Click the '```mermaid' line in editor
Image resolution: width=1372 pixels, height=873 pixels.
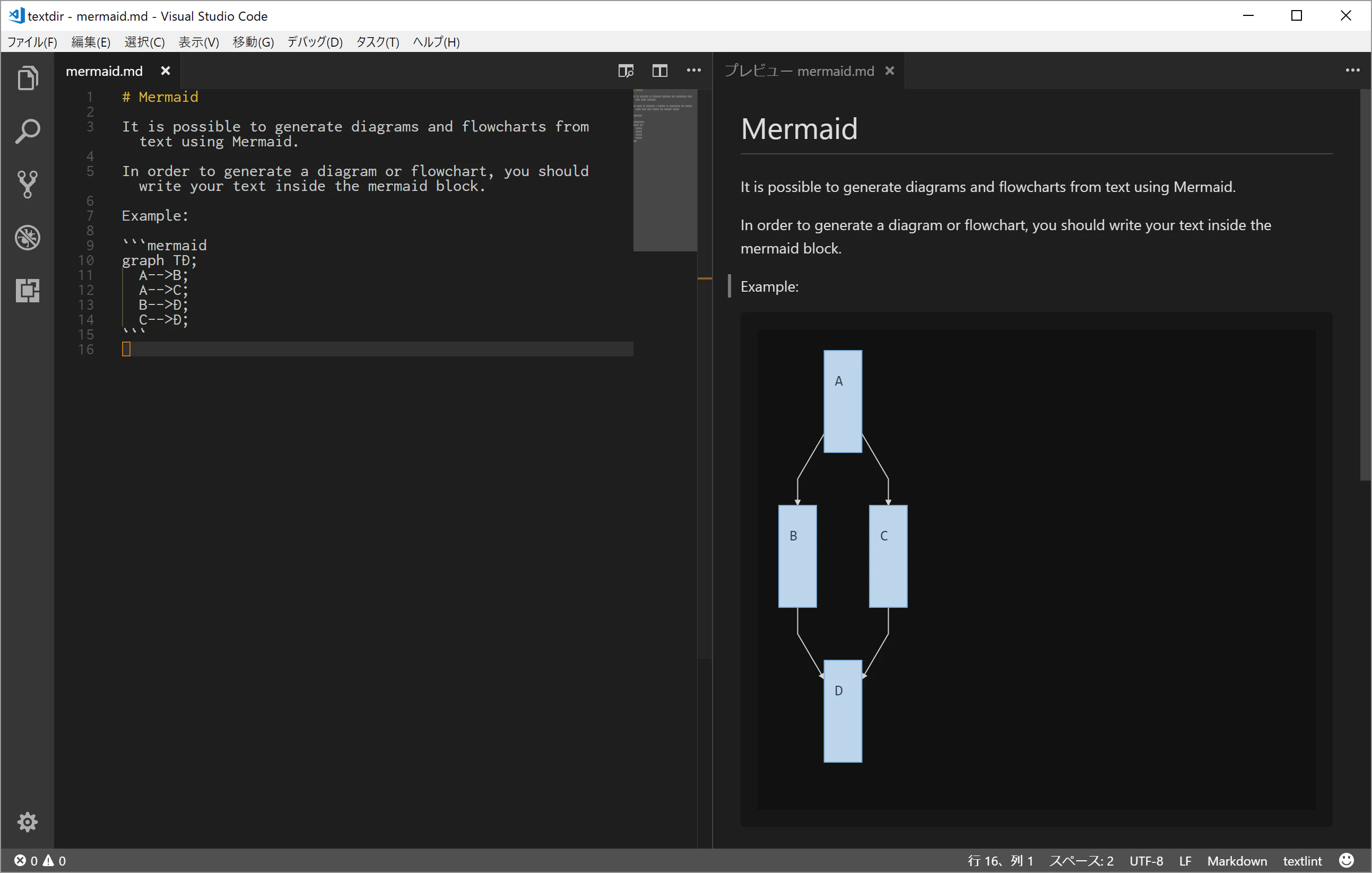164,246
